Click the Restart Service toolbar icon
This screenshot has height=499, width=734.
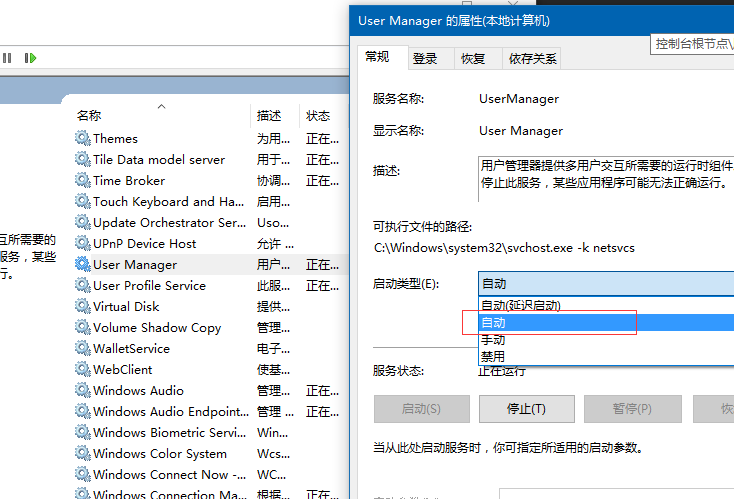[30, 59]
